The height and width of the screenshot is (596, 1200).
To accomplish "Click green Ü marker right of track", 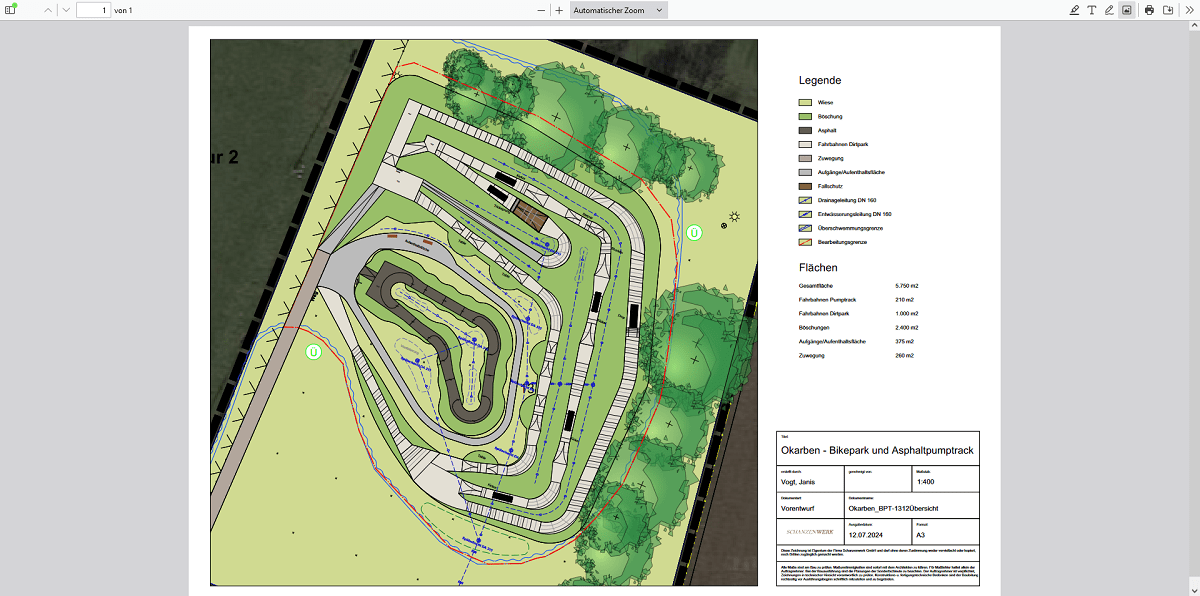I will tap(695, 232).
